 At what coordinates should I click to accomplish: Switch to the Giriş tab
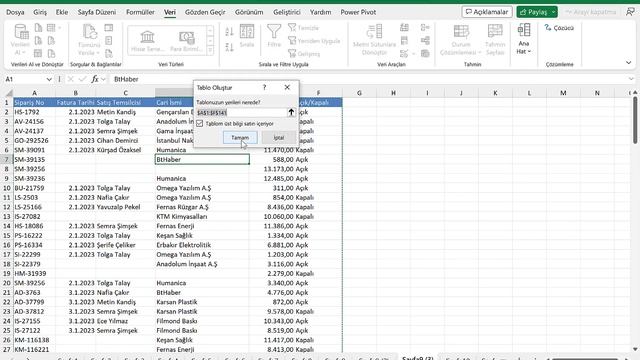[x=40, y=12]
